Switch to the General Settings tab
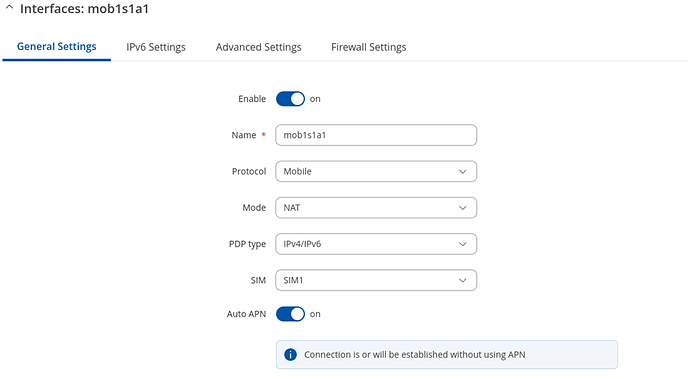690x379 pixels. point(56,47)
